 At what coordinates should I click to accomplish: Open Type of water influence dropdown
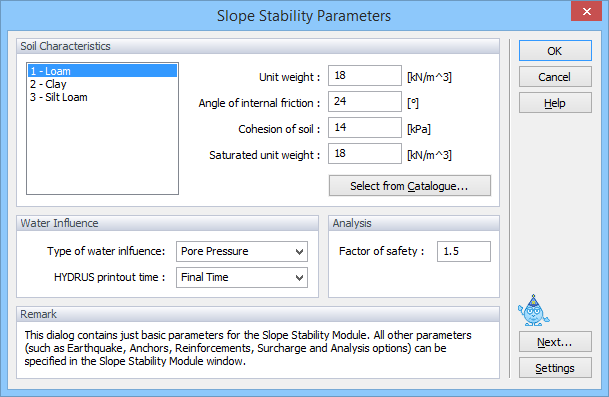pyautogui.click(x=242, y=251)
